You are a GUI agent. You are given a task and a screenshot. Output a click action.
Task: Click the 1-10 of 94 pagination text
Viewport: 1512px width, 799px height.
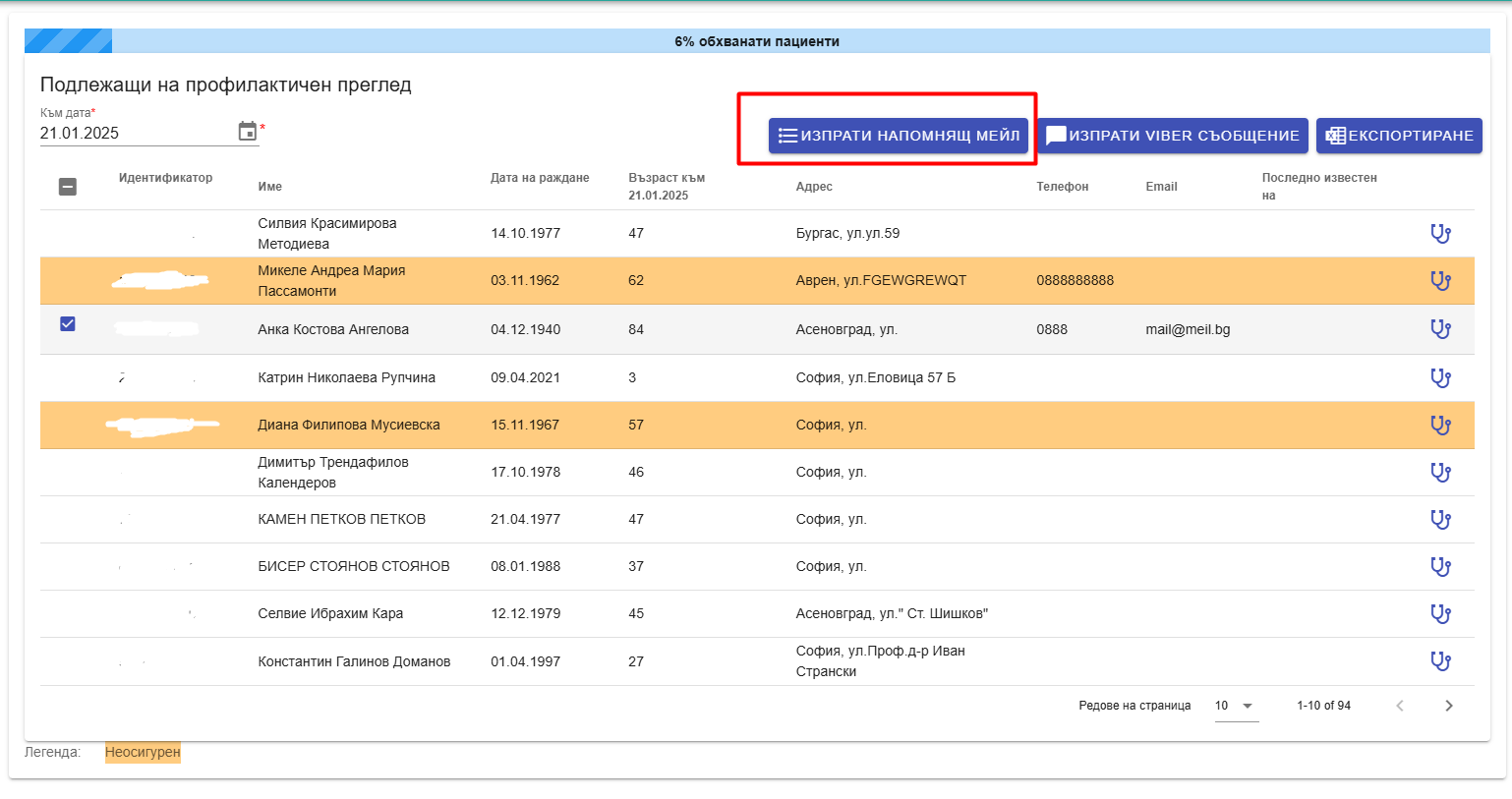[1323, 706]
